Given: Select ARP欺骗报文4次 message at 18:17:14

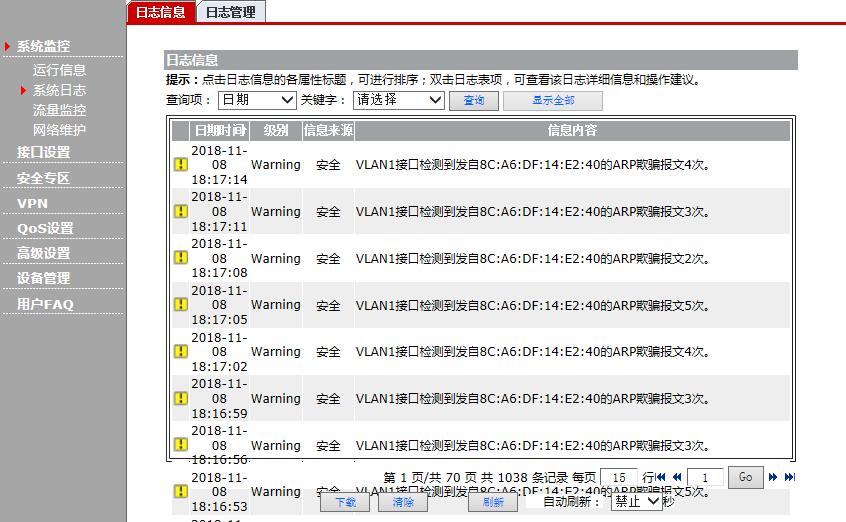Looking at the screenshot, I should point(533,165).
